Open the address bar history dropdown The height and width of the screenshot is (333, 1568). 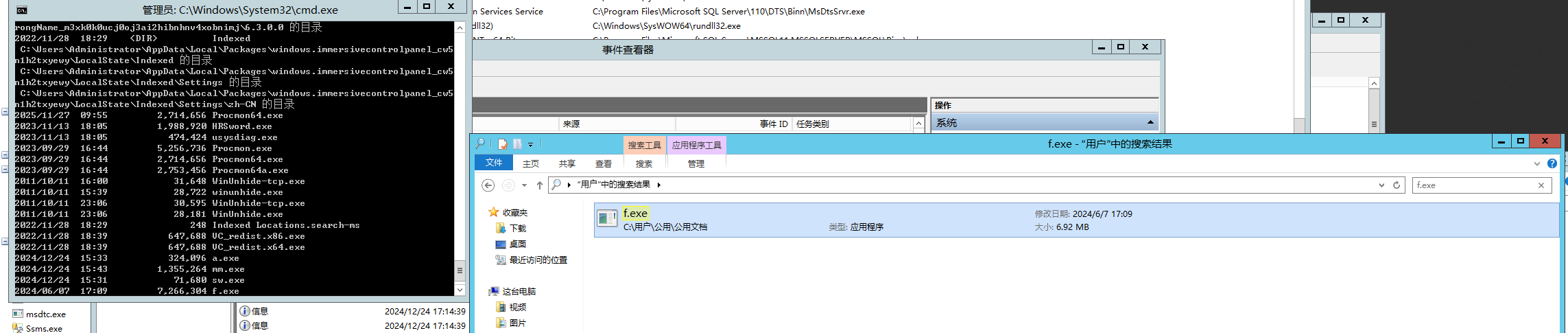pos(1381,185)
